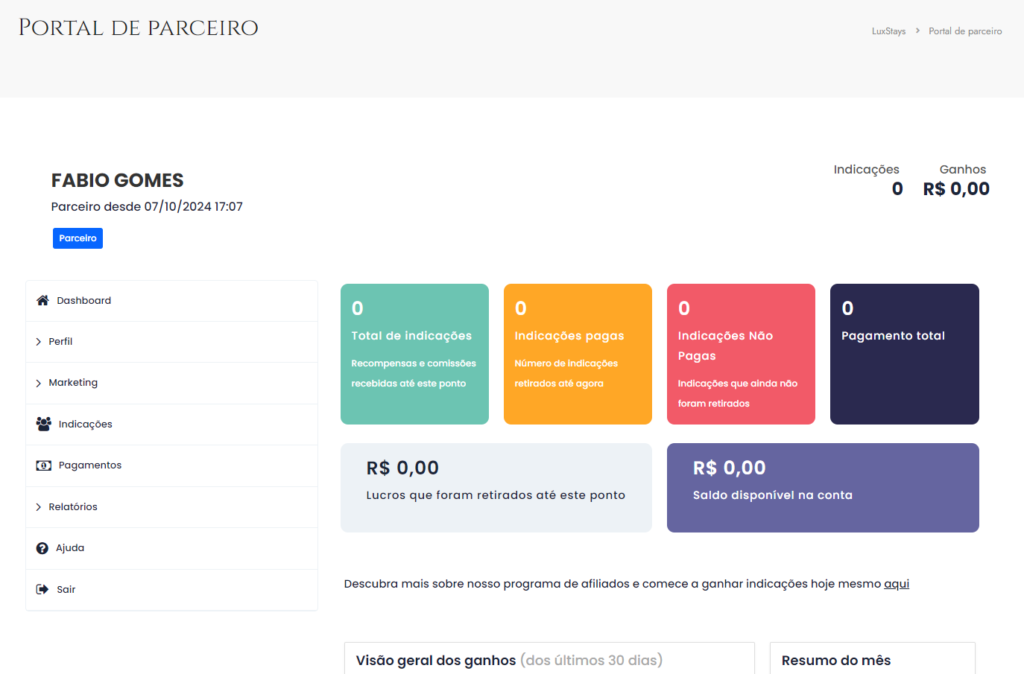The height and width of the screenshot is (674, 1024).
Task: Click the Pagamentos money icon
Action: point(44,465)
